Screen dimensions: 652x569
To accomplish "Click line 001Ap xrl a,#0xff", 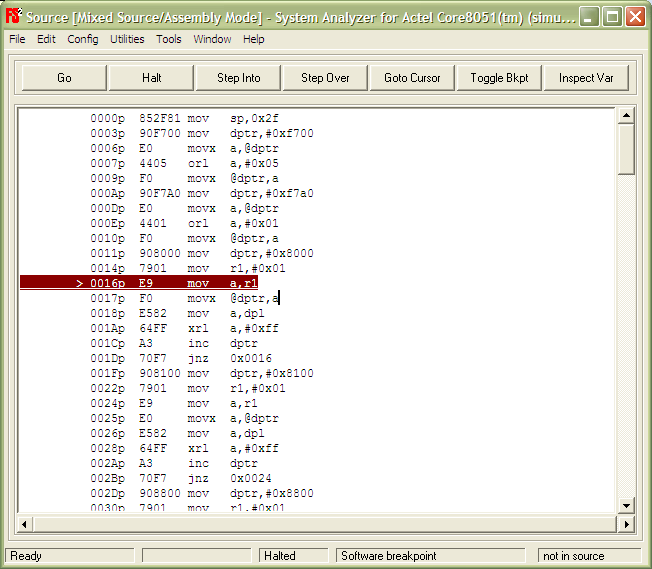I will coord(184,328).
